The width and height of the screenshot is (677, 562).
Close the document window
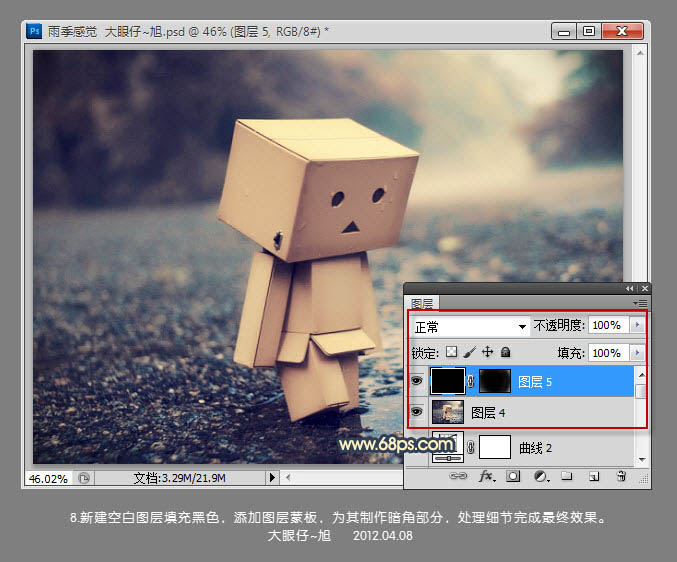622,32
